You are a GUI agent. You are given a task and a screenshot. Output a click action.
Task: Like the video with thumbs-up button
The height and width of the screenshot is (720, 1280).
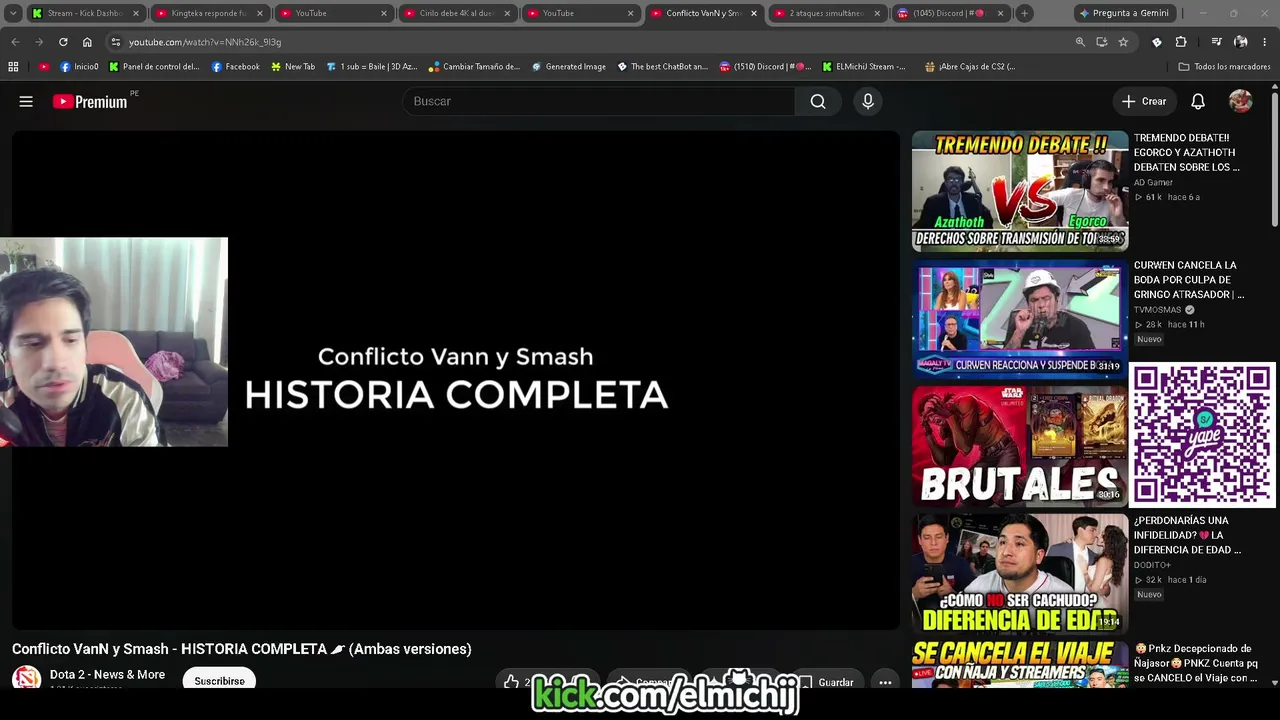pos(512,682)
